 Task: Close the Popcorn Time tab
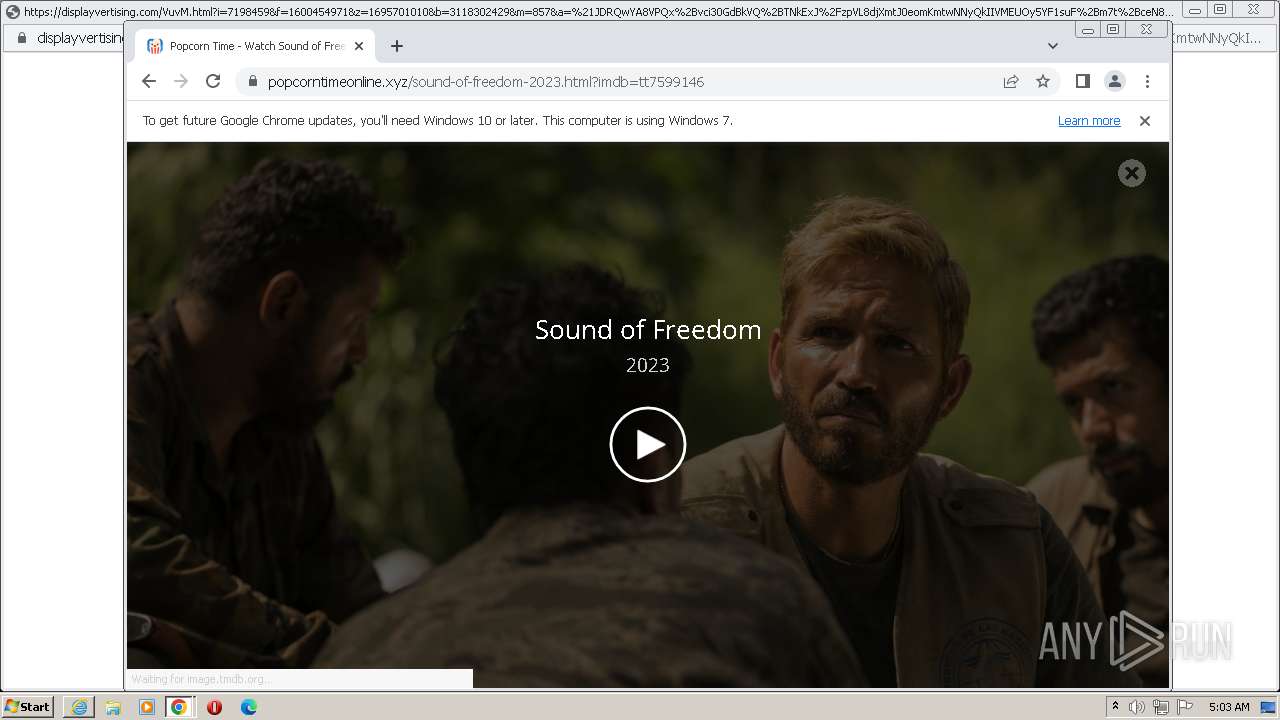[x=359, y=46]
